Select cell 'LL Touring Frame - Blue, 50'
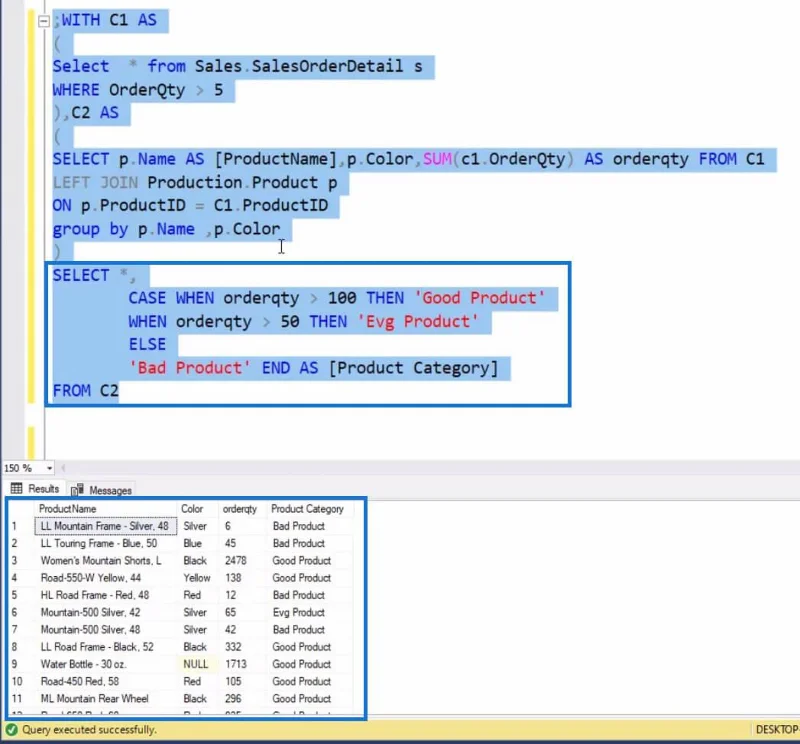Viewport: 800px width, 744px height. [x=105, y=543]
